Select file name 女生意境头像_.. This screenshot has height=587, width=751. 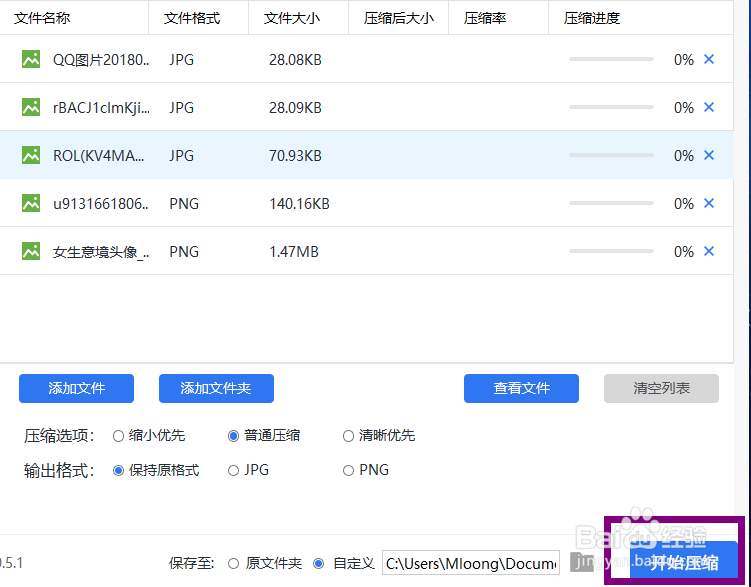pyautogui.click(x=101, y=251)
